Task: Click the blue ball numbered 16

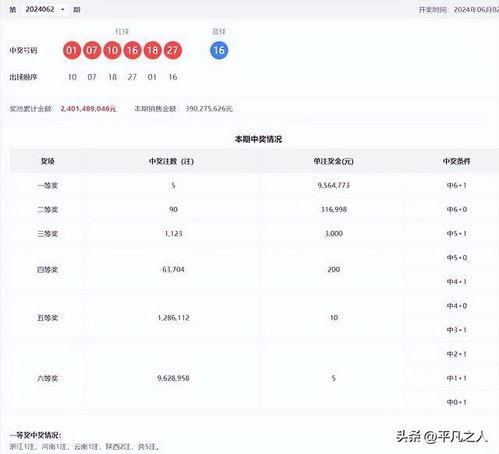Action: coord(219,50)
